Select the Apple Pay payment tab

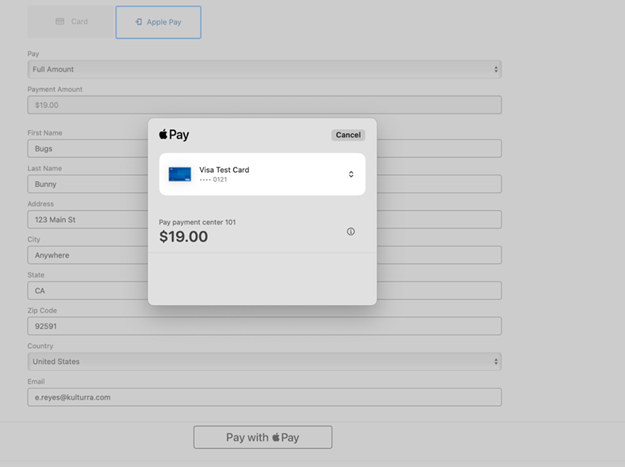[x=158, y=21]
